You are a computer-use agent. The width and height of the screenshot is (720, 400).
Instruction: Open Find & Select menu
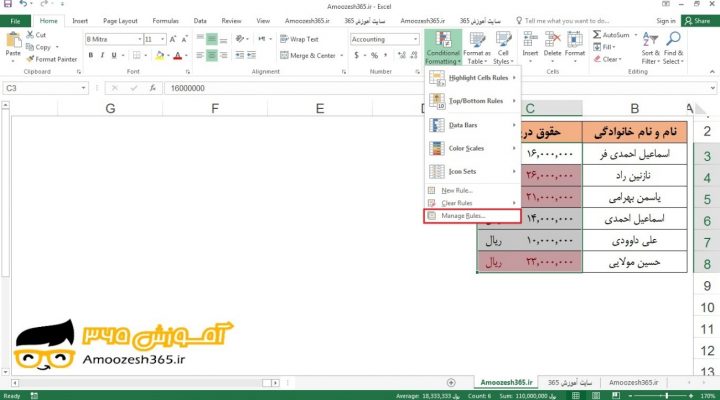(673, 48)
